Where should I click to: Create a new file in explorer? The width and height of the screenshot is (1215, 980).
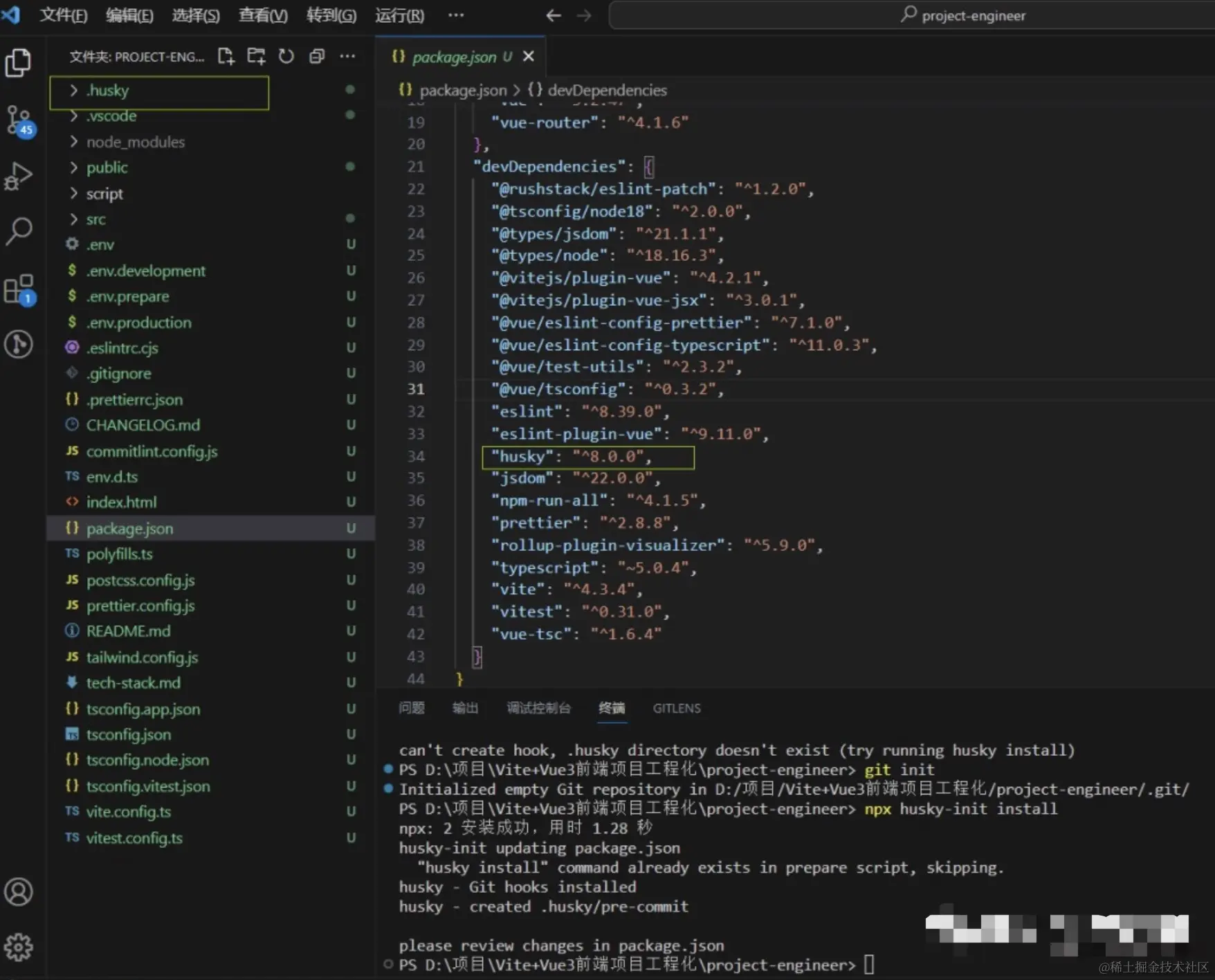click(226, 56)
